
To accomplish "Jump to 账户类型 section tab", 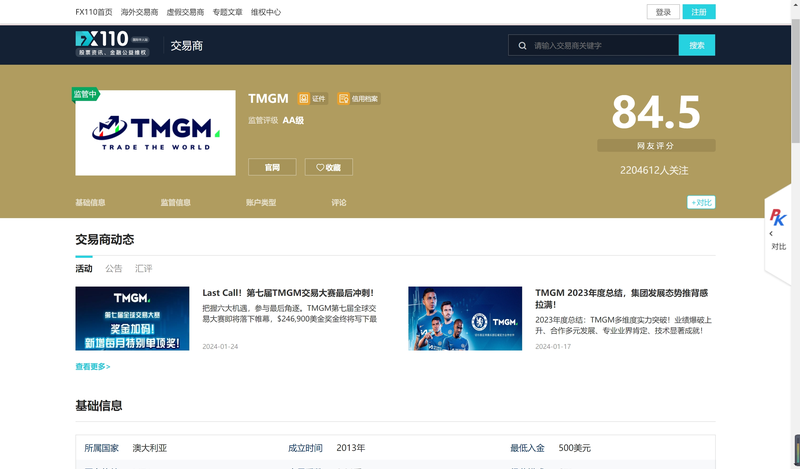I will (x=261, y=203).
